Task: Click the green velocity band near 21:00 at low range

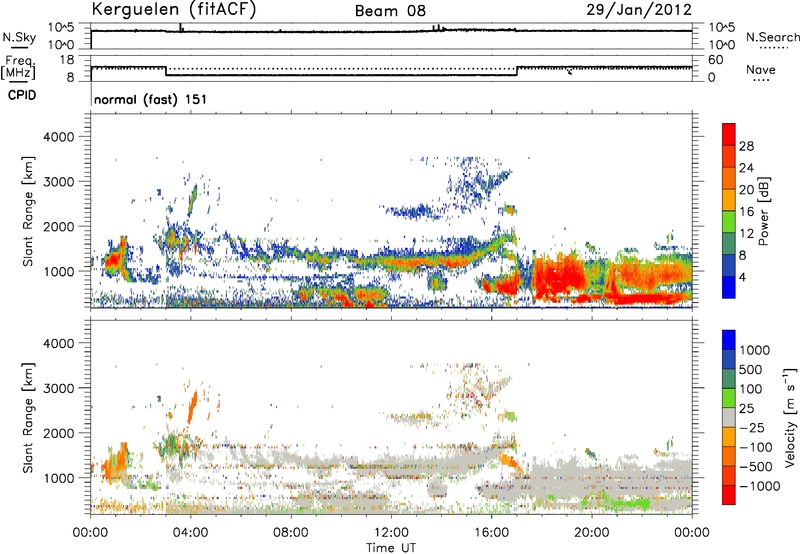Action: [629, 504]
